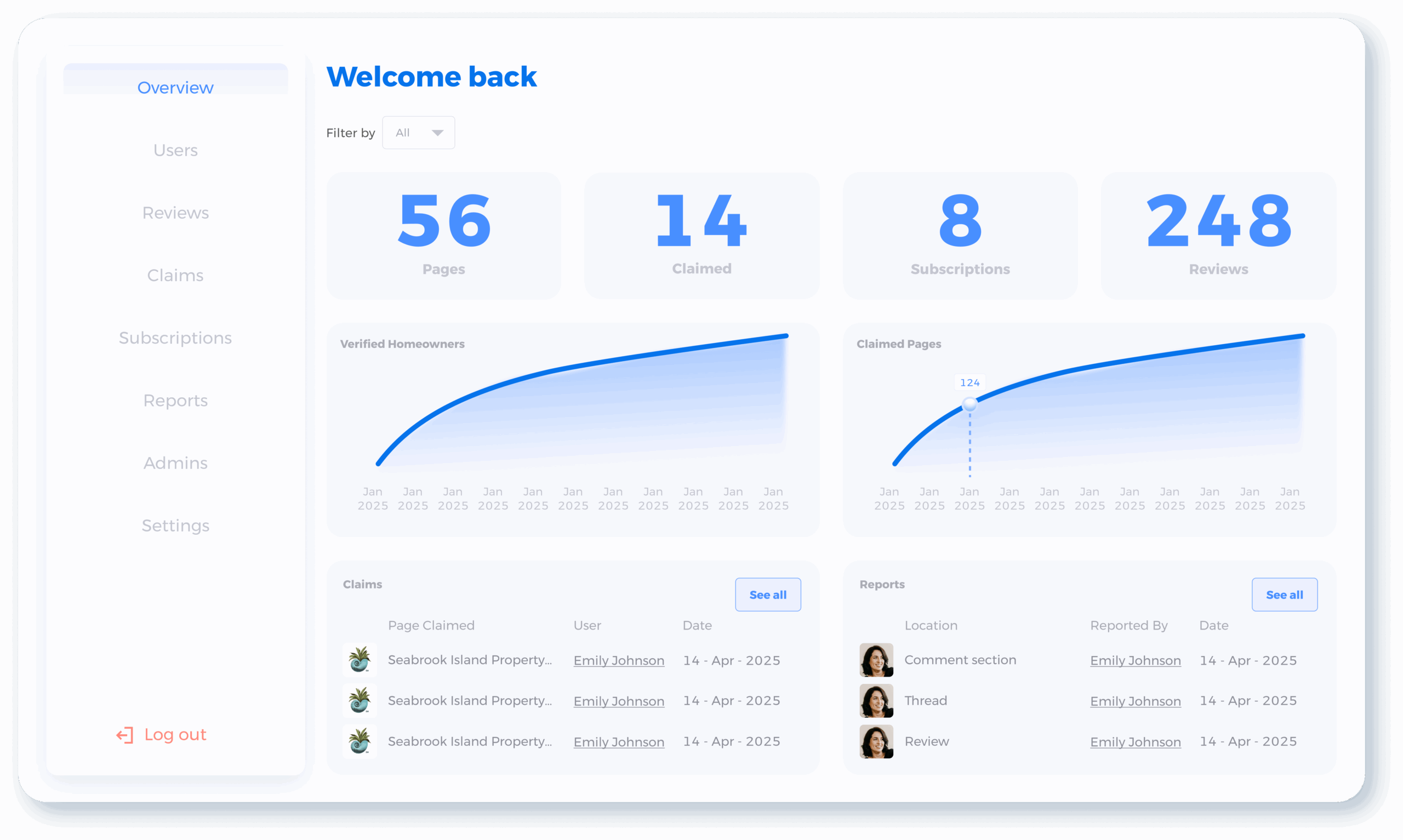Click the Verified Homeowners chart title
The width and height of the screenshot is (1403, 840).
coord(402,344)
